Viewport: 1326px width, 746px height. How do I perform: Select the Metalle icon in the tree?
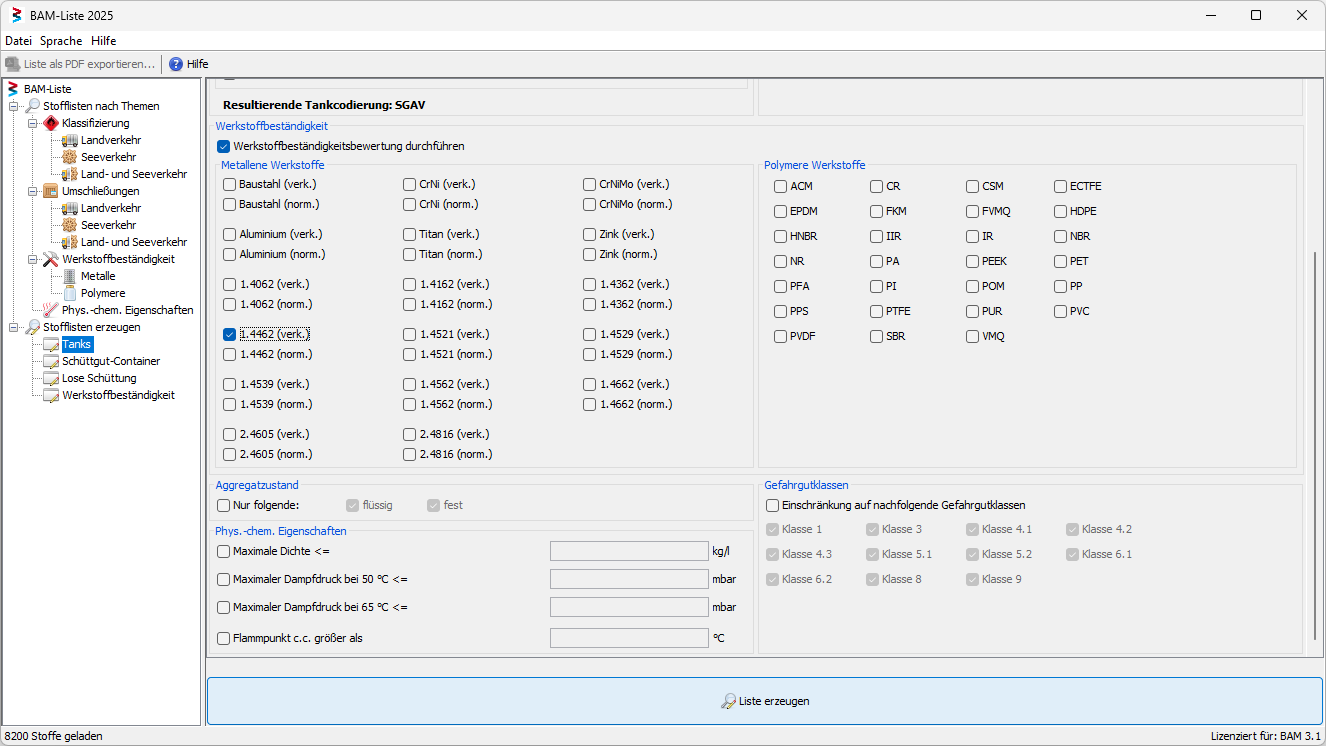[x=70, y=276]
